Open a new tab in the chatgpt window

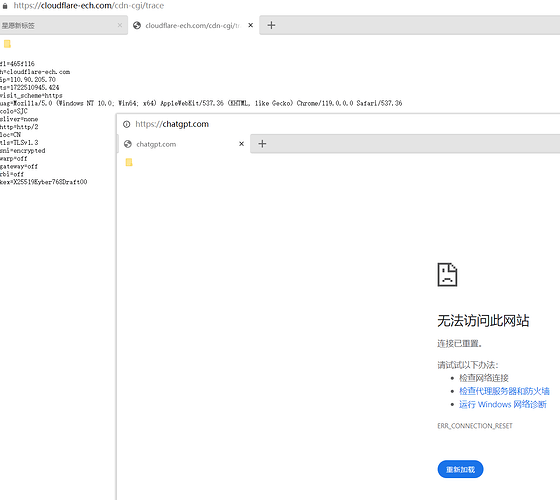(262, 144)
